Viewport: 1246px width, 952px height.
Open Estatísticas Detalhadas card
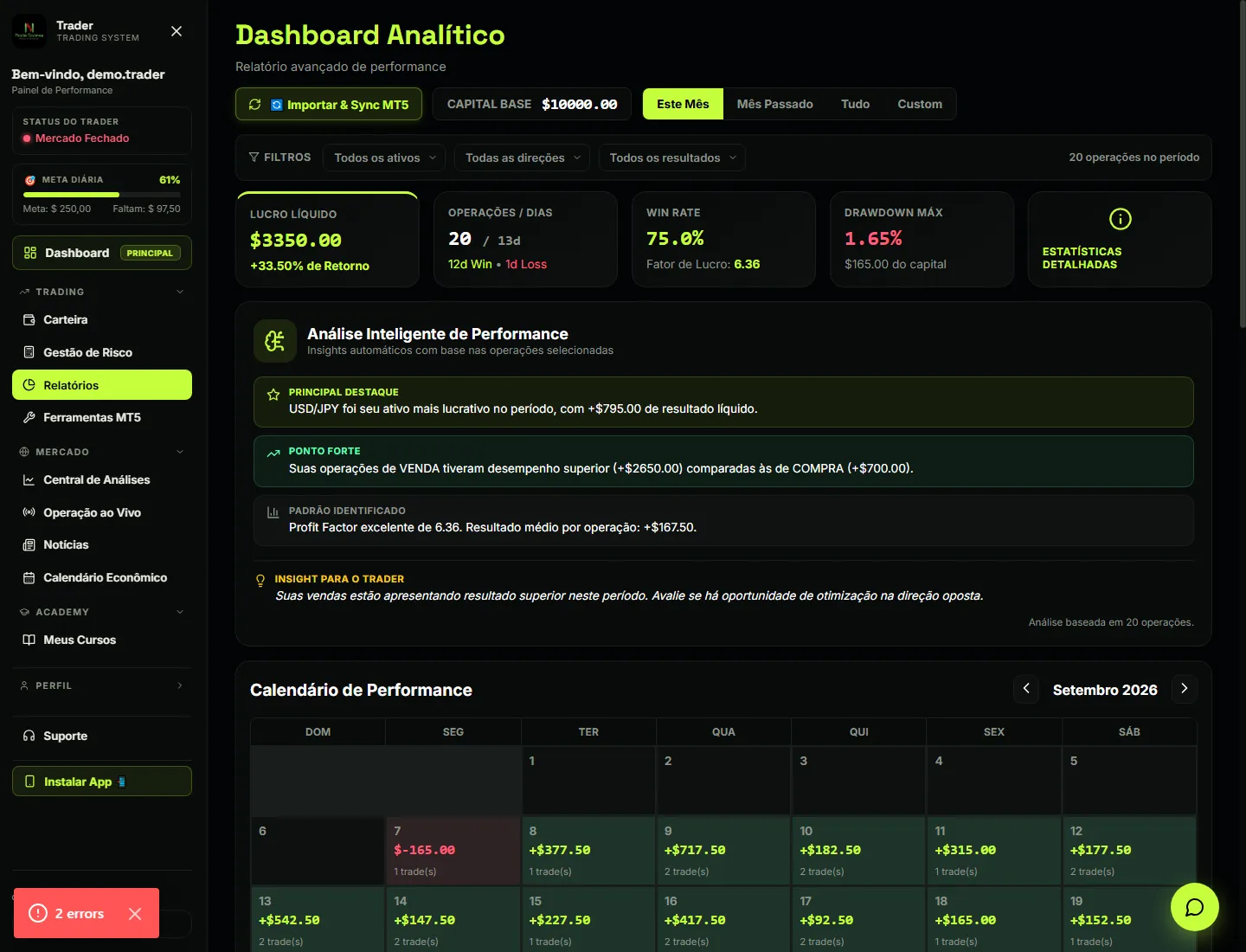pos(1120,239)
